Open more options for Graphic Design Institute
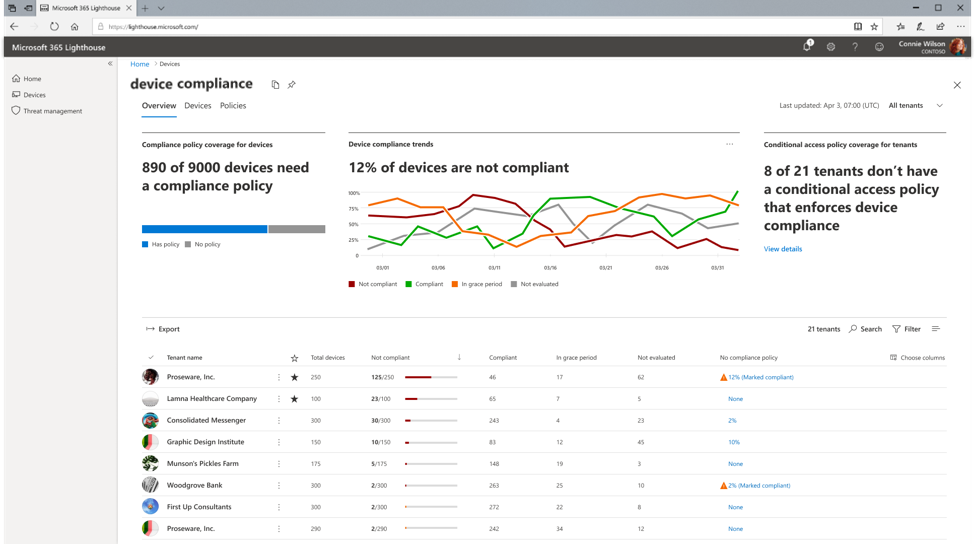975x544 pixels. [279, 443]
